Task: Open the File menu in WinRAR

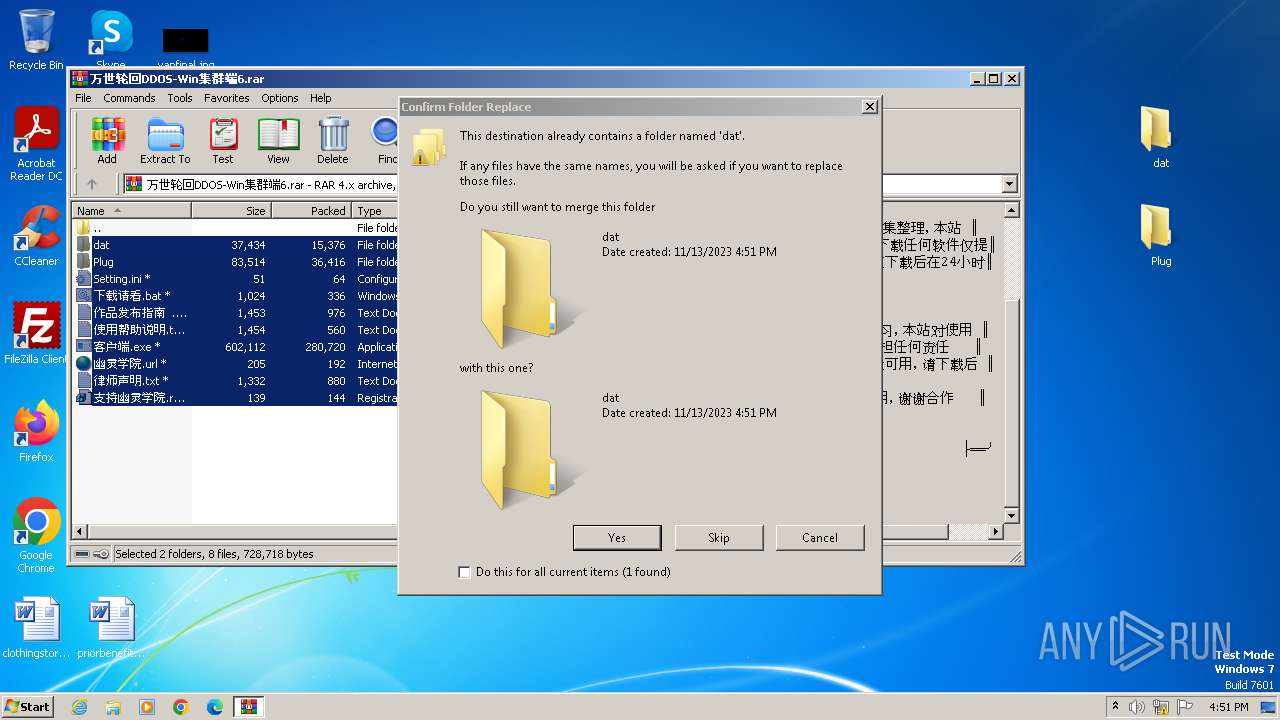Action: (x=83, y=98)
